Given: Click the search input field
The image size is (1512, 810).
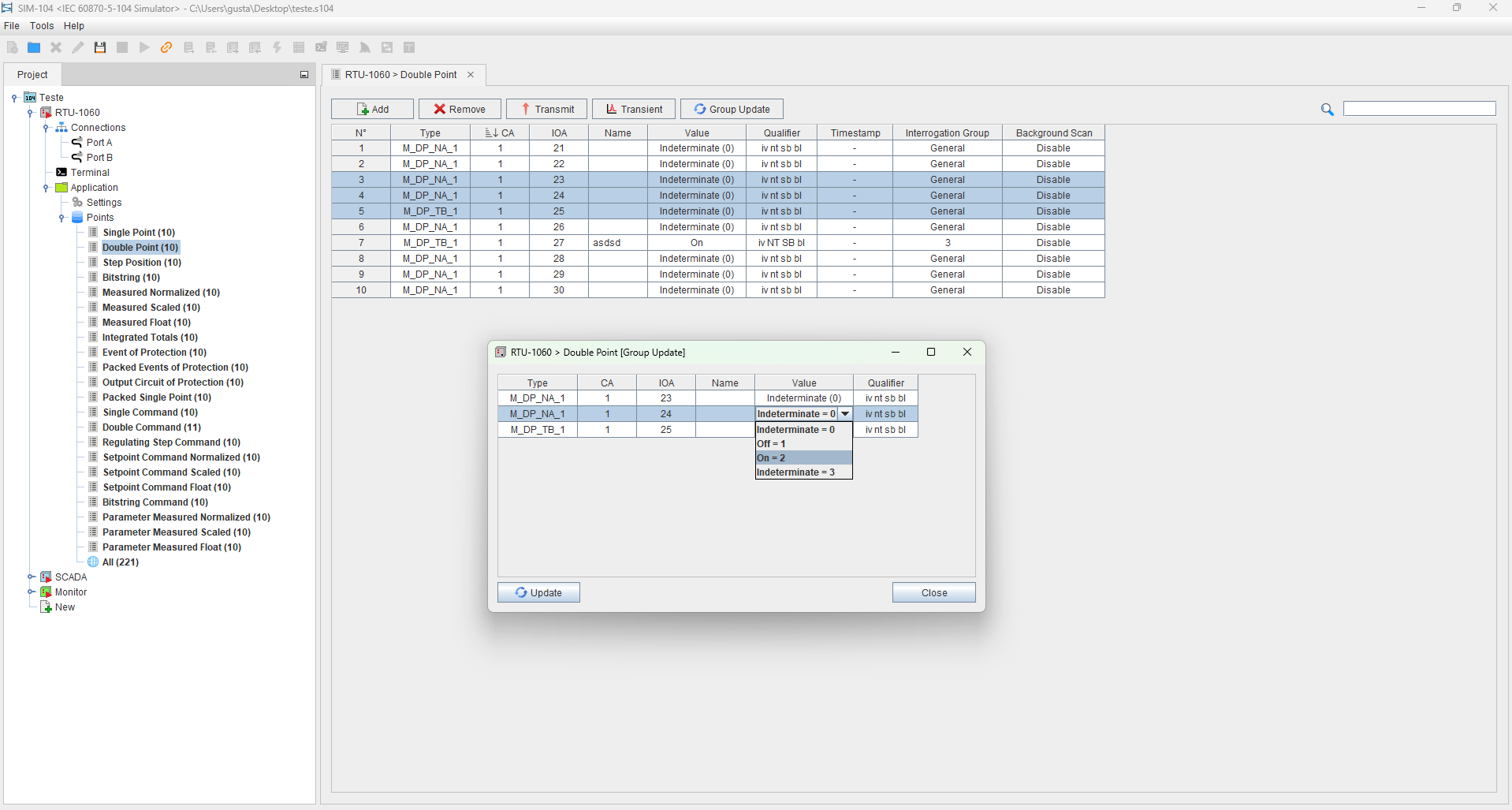Looking at the screenshot, I should (x=1419, y=109).
